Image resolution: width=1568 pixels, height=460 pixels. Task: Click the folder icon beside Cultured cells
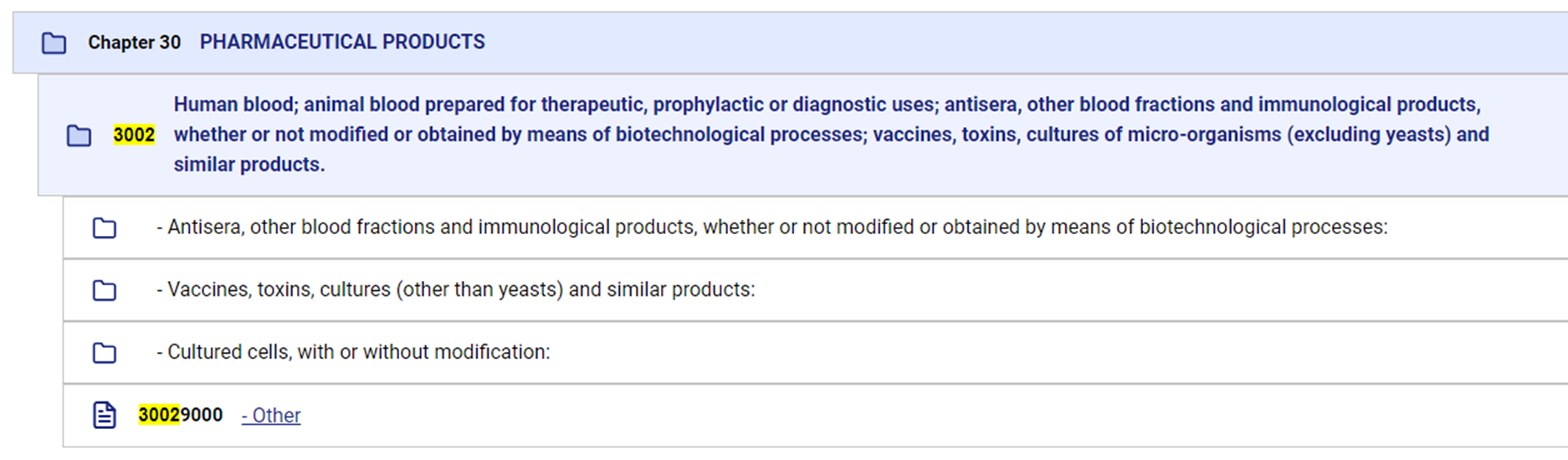[x=105, y=353]
